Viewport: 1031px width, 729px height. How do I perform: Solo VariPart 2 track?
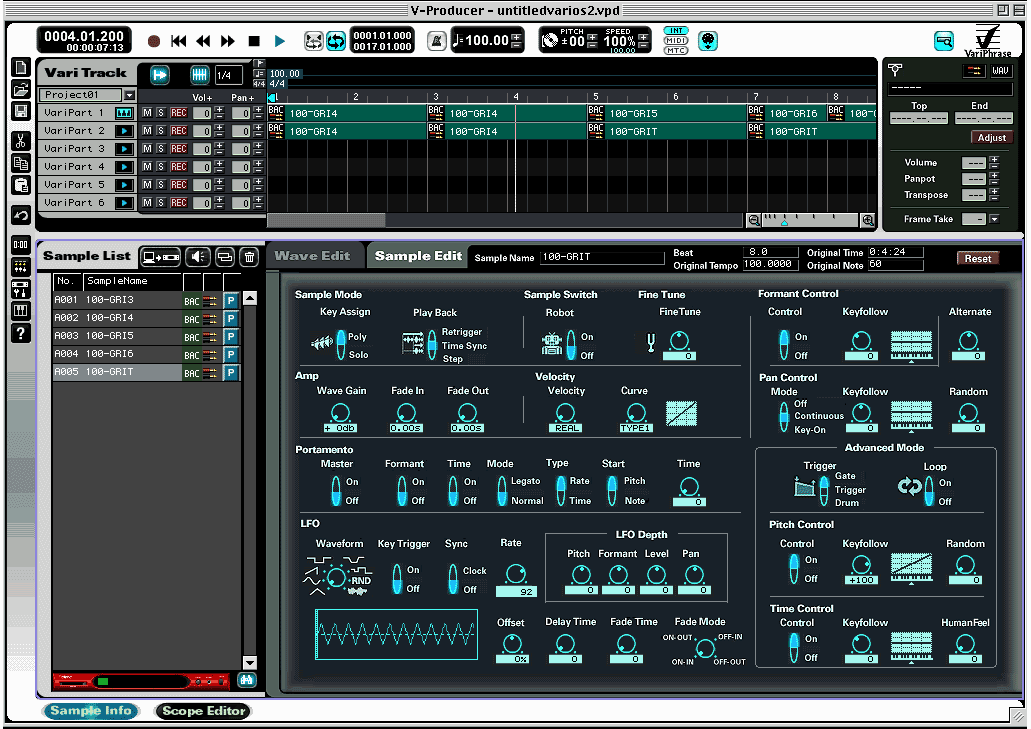click(160, 131)
